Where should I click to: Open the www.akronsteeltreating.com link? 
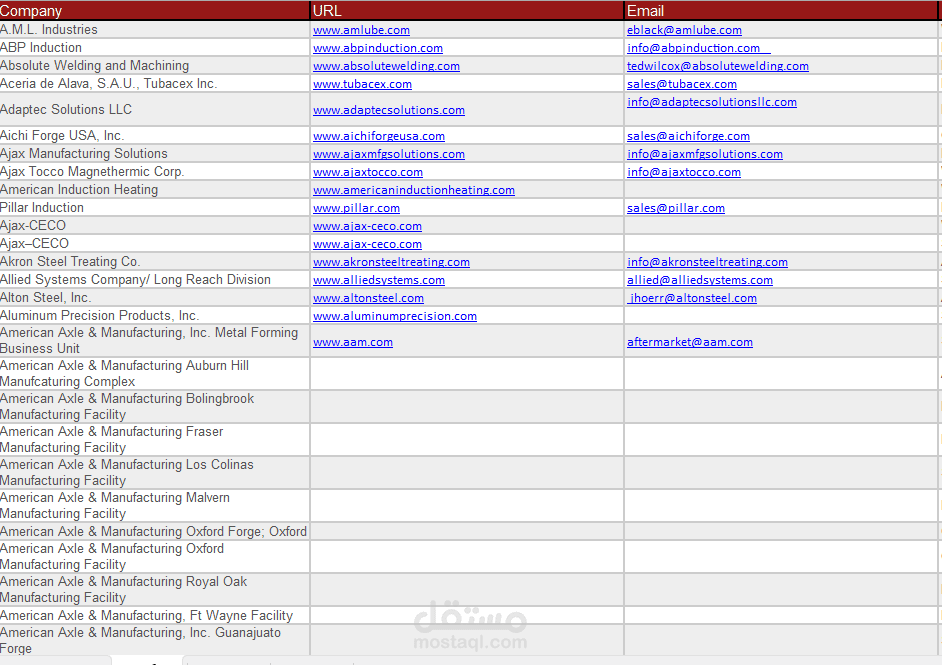click(391, 263)
